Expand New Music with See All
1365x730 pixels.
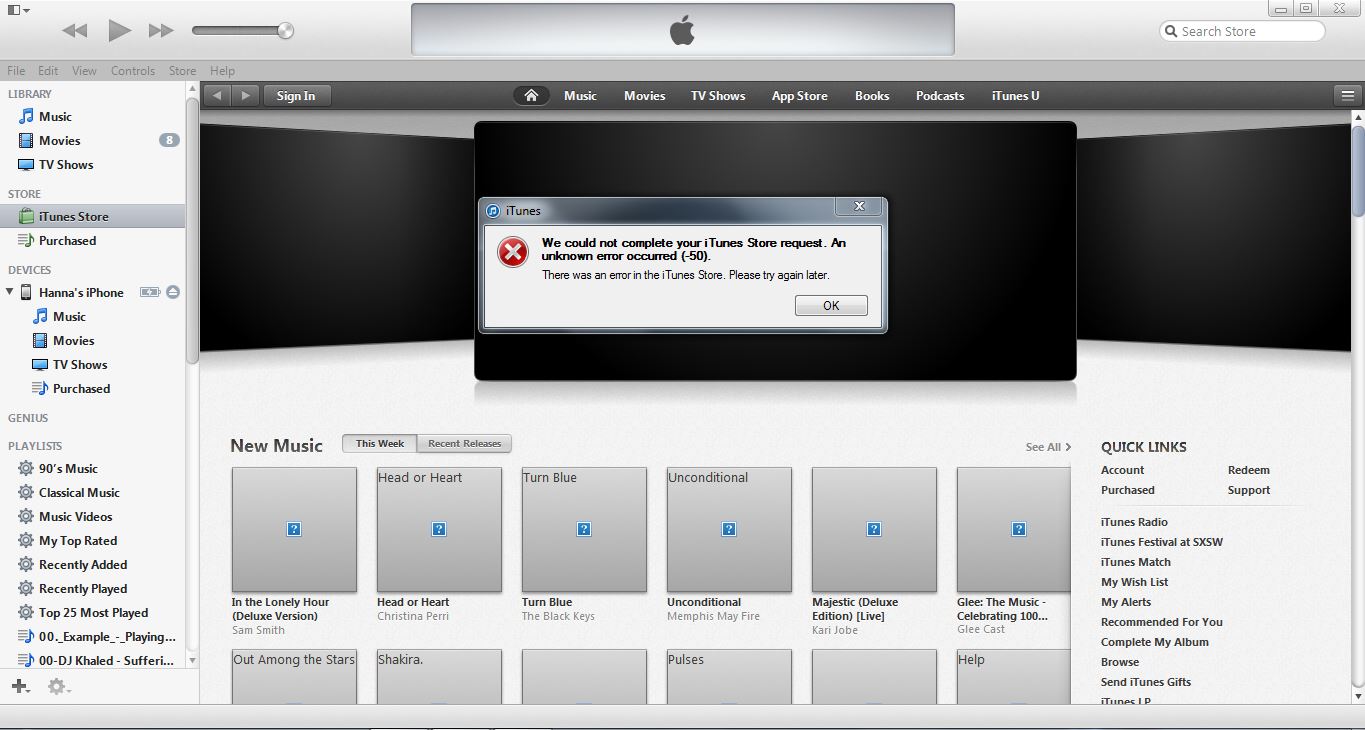tap(1048, 447)
